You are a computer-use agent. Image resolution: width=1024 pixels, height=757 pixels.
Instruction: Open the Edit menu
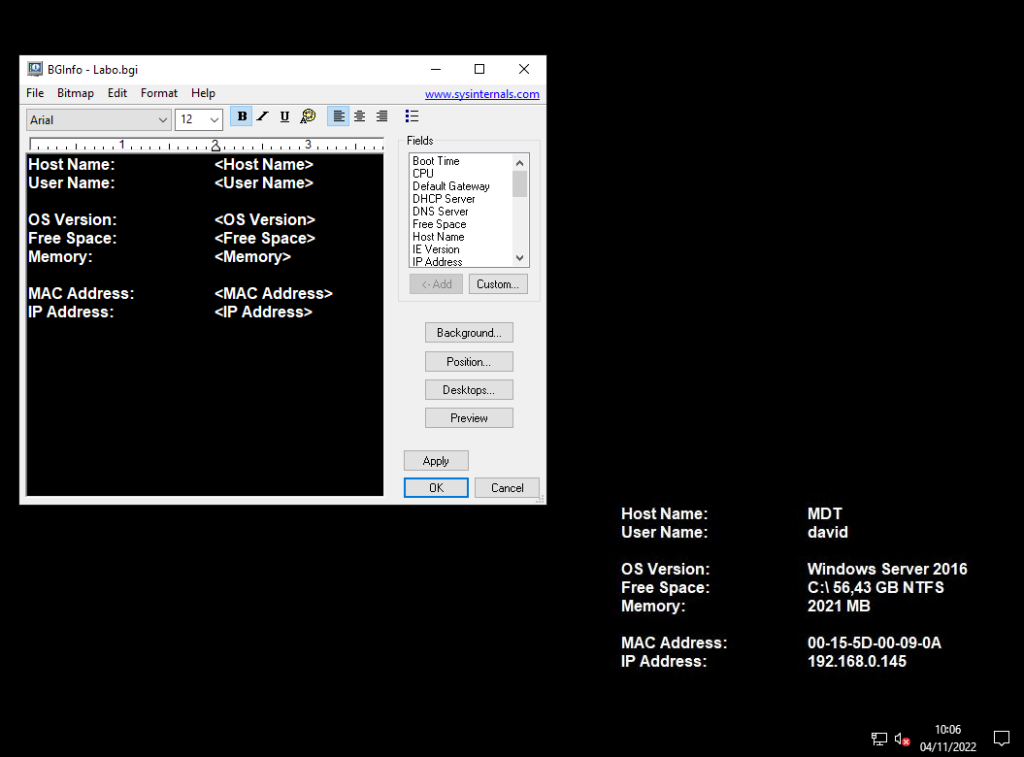[117, 93]
